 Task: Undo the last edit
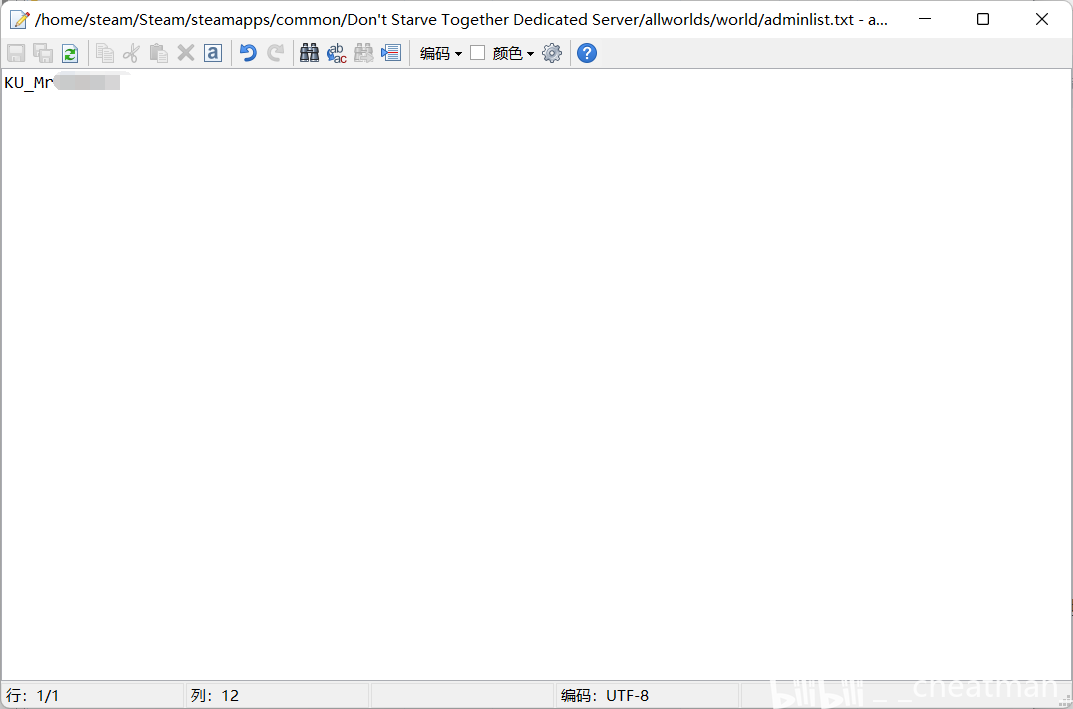(x=248, y=53)
